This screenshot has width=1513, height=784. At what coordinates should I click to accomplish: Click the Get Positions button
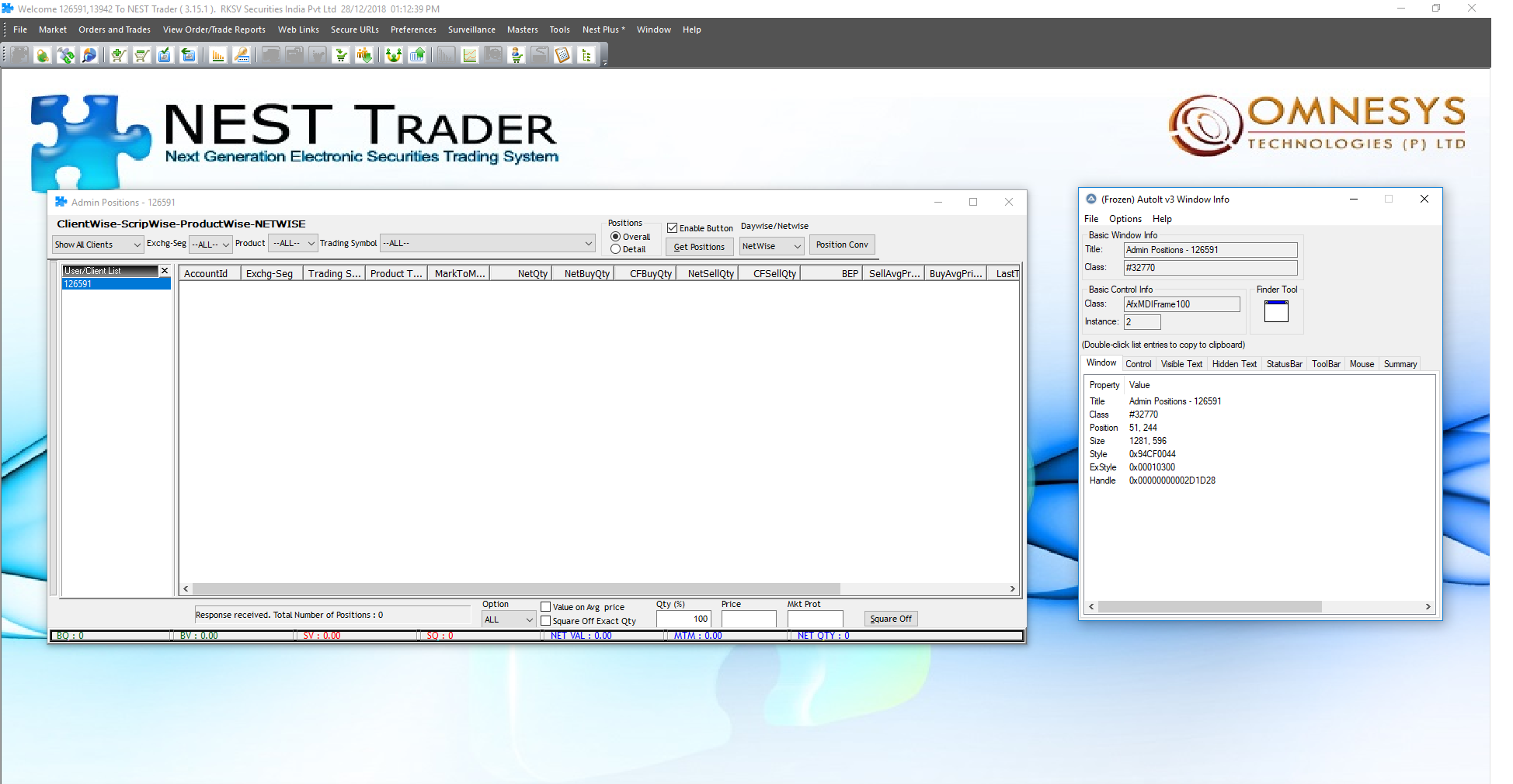699,247
